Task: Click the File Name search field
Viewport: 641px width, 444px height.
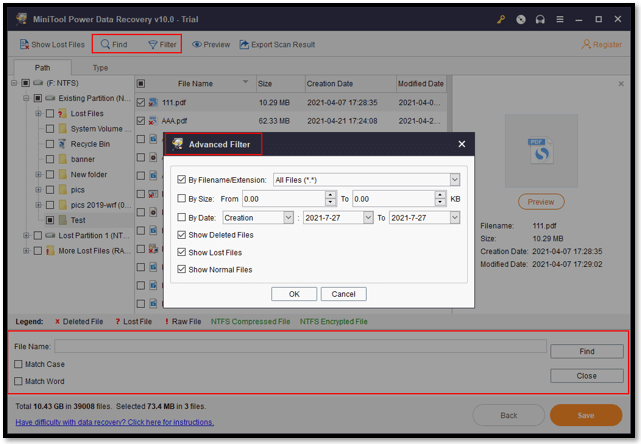Action: [300, 346]
